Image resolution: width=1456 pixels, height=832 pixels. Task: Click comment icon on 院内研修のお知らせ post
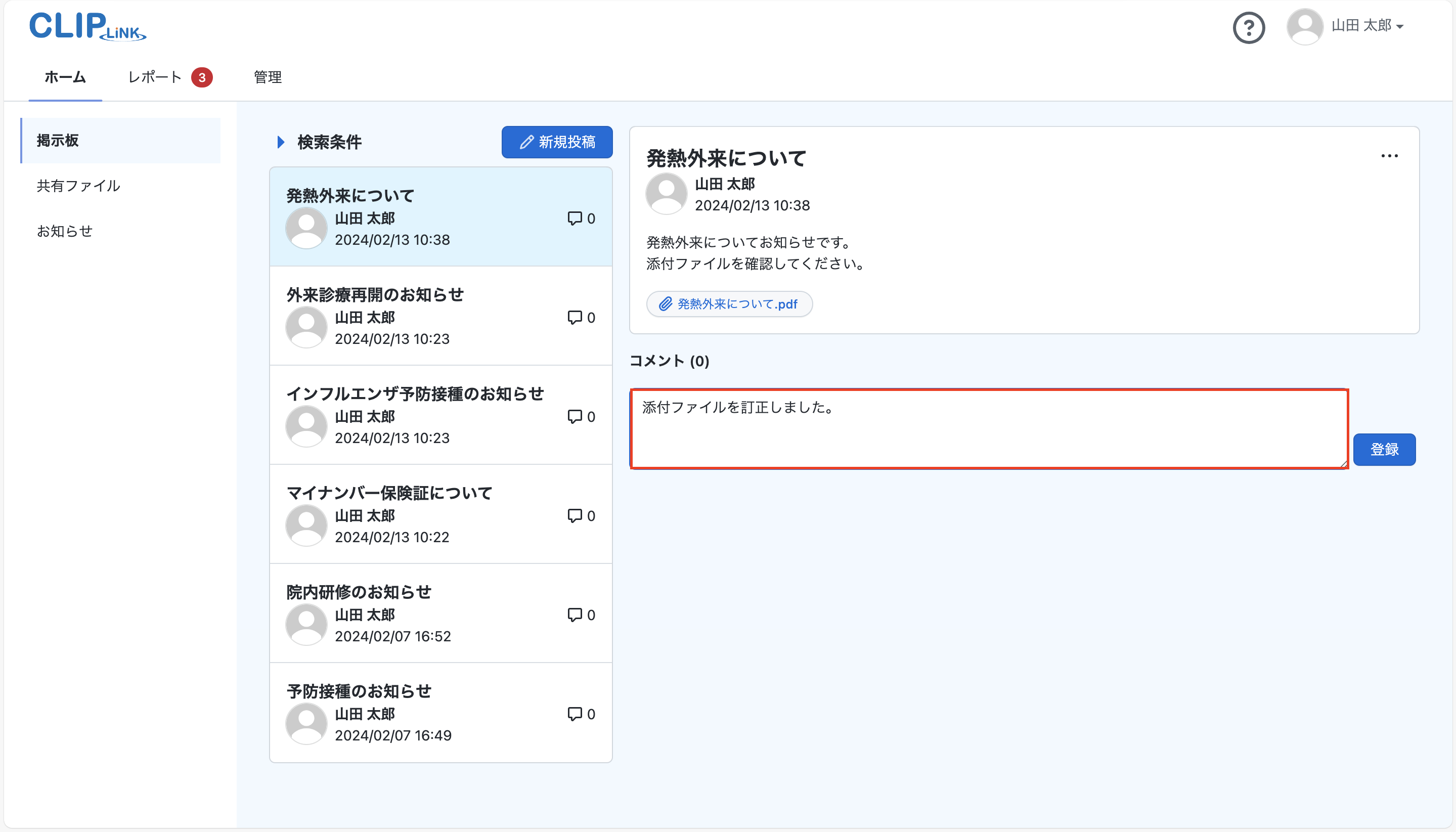574,615
